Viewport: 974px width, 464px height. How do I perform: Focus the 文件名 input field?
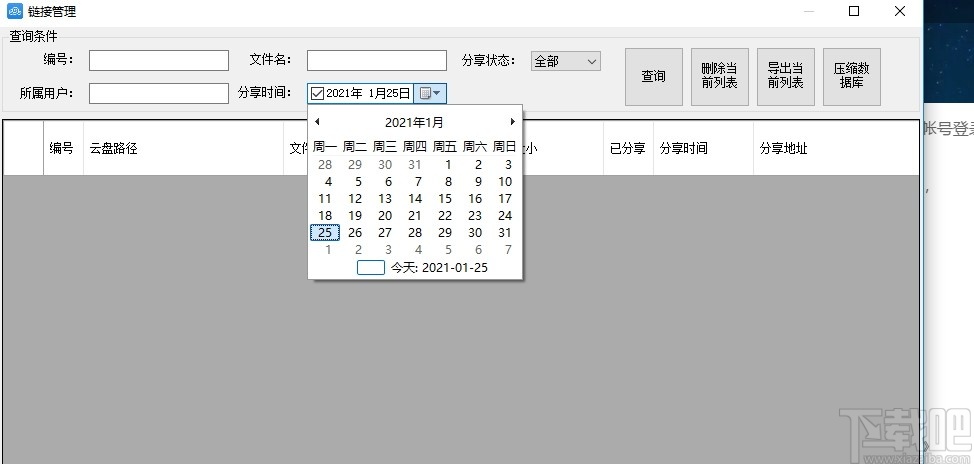coord(377,60)
